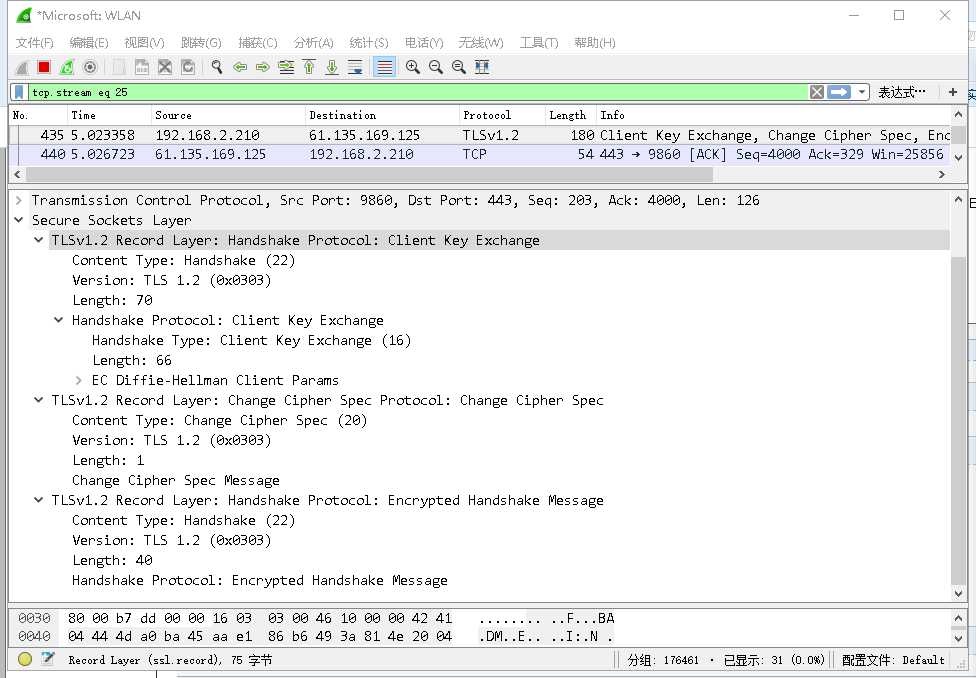Open the 跳转(G) menu

[x=201, y=42]
